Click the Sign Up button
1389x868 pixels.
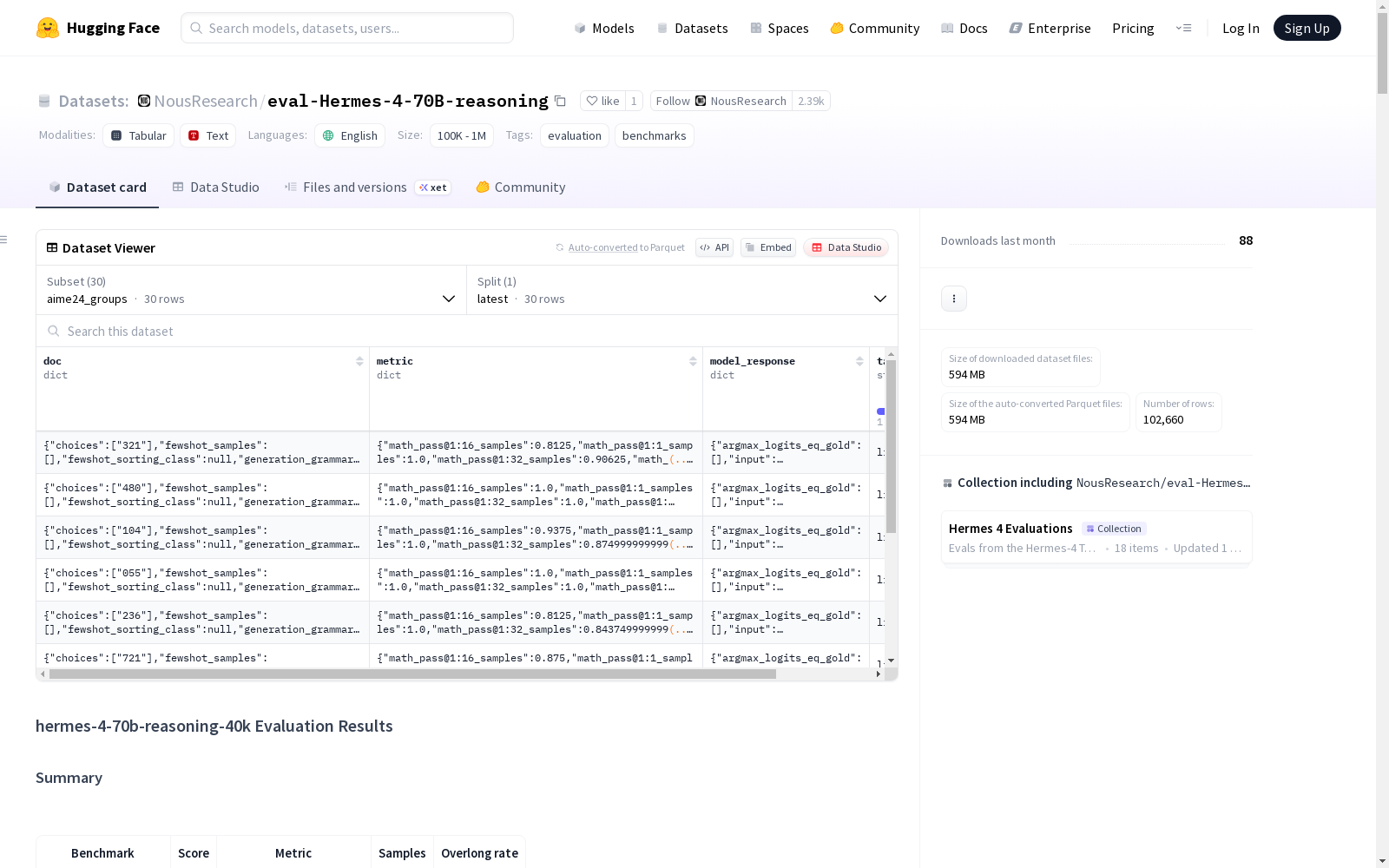pyautogui.click(x=1307, y=28)
